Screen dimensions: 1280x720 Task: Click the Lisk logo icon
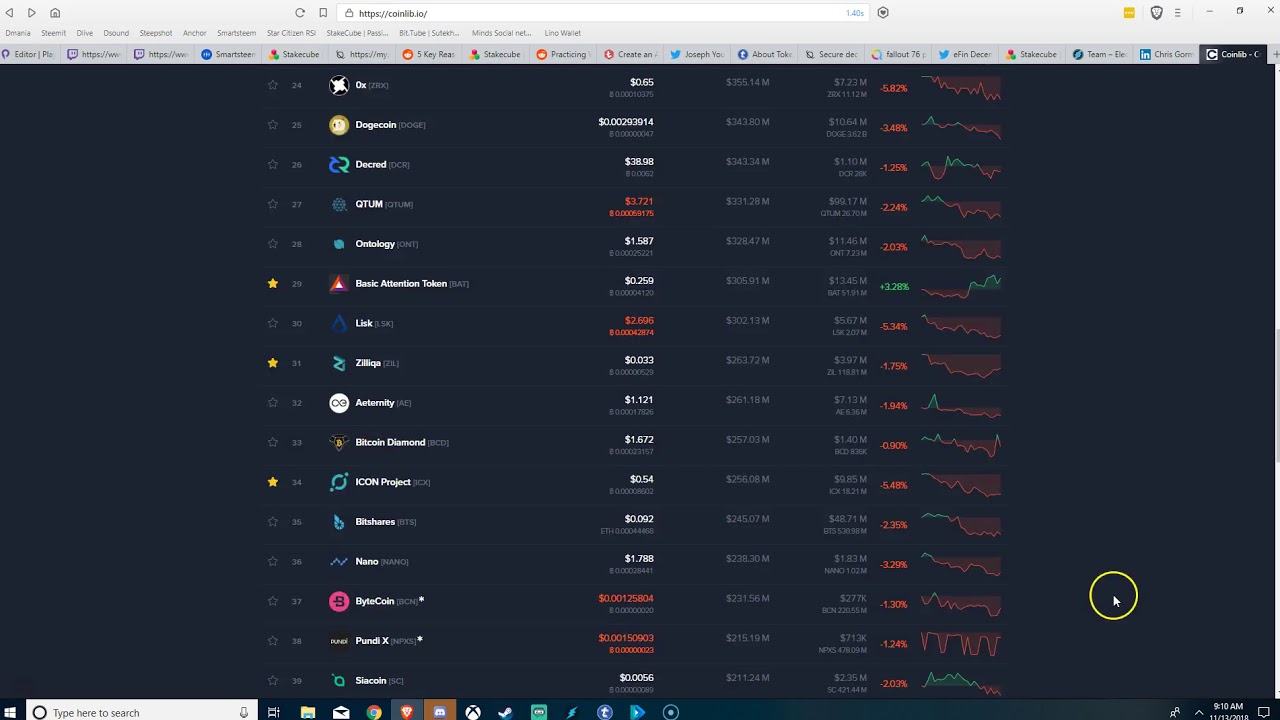pos(339,323)
